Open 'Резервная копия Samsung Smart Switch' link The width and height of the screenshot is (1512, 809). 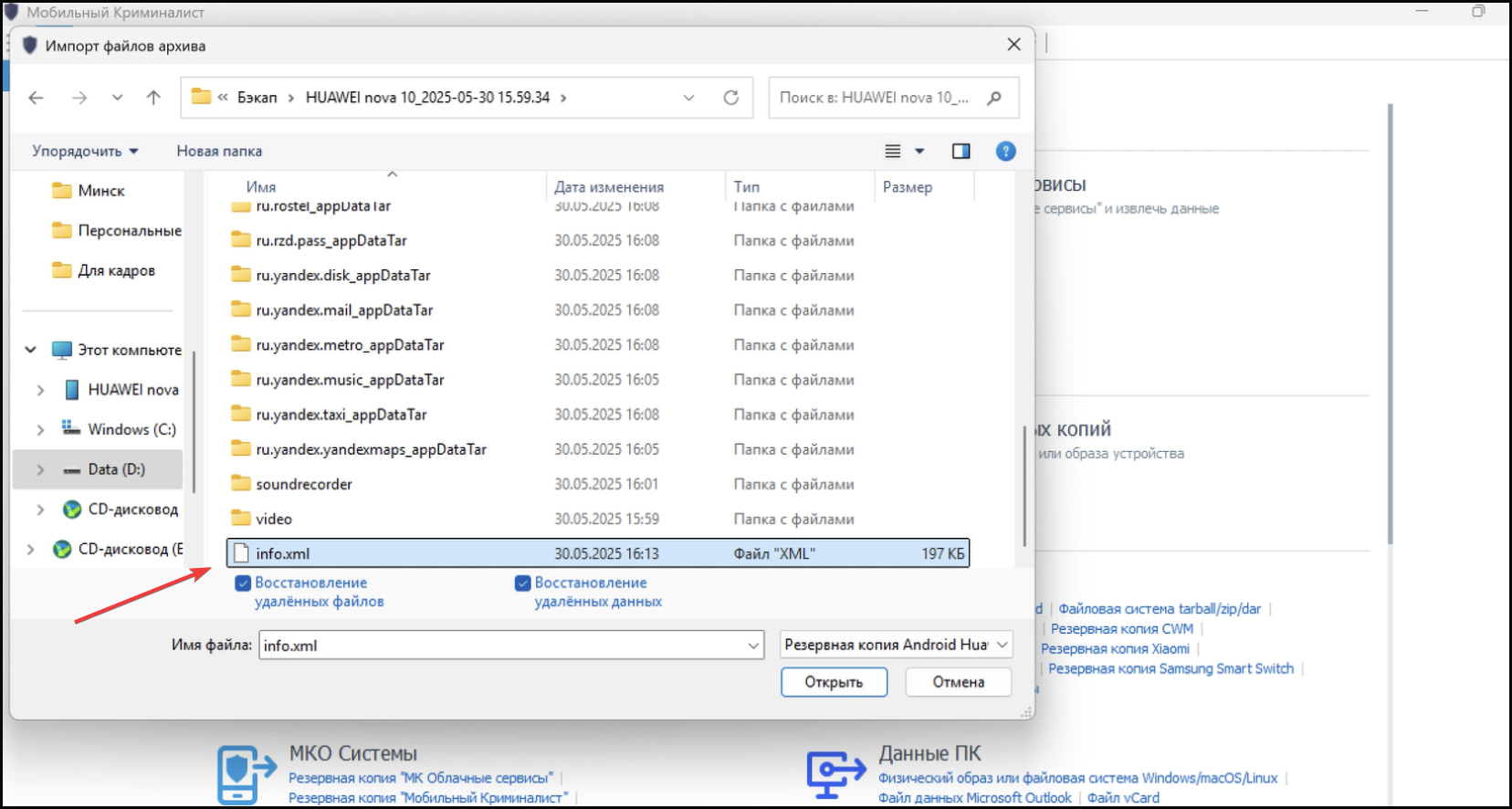coord(1171,669)
